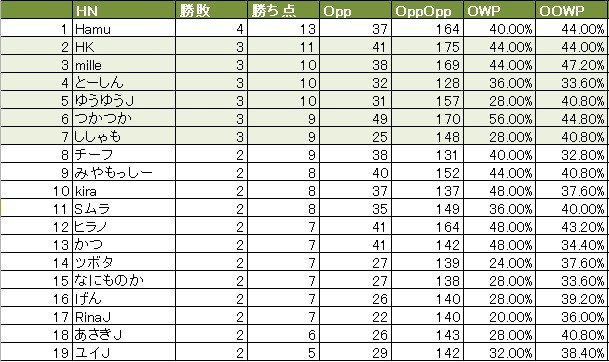Image resolution: width=609 pixels, height=362 pixels.
Task: Select the kira name cell
Action: tap(124, 190)
